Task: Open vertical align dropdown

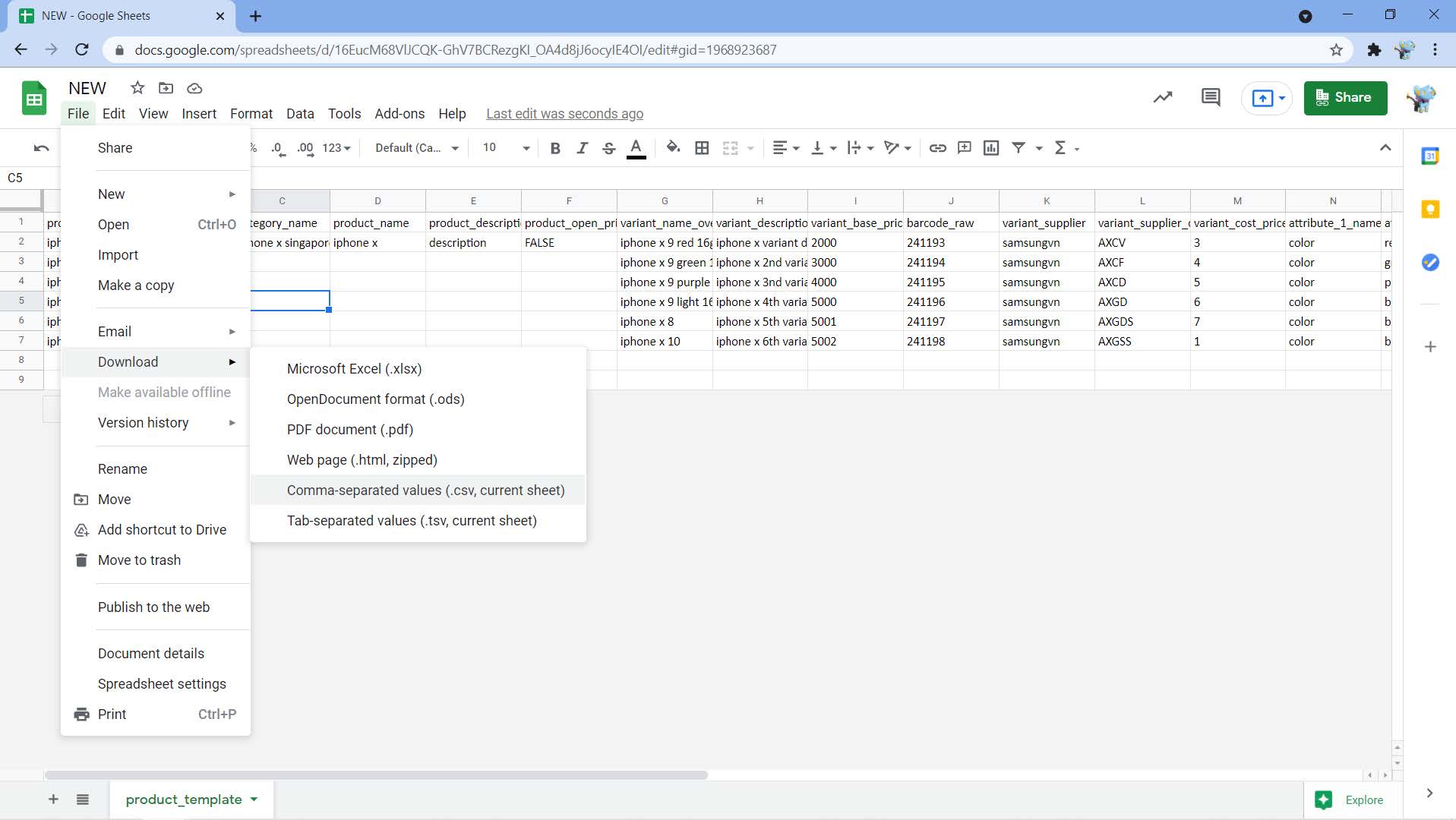Action: (823, 148)
